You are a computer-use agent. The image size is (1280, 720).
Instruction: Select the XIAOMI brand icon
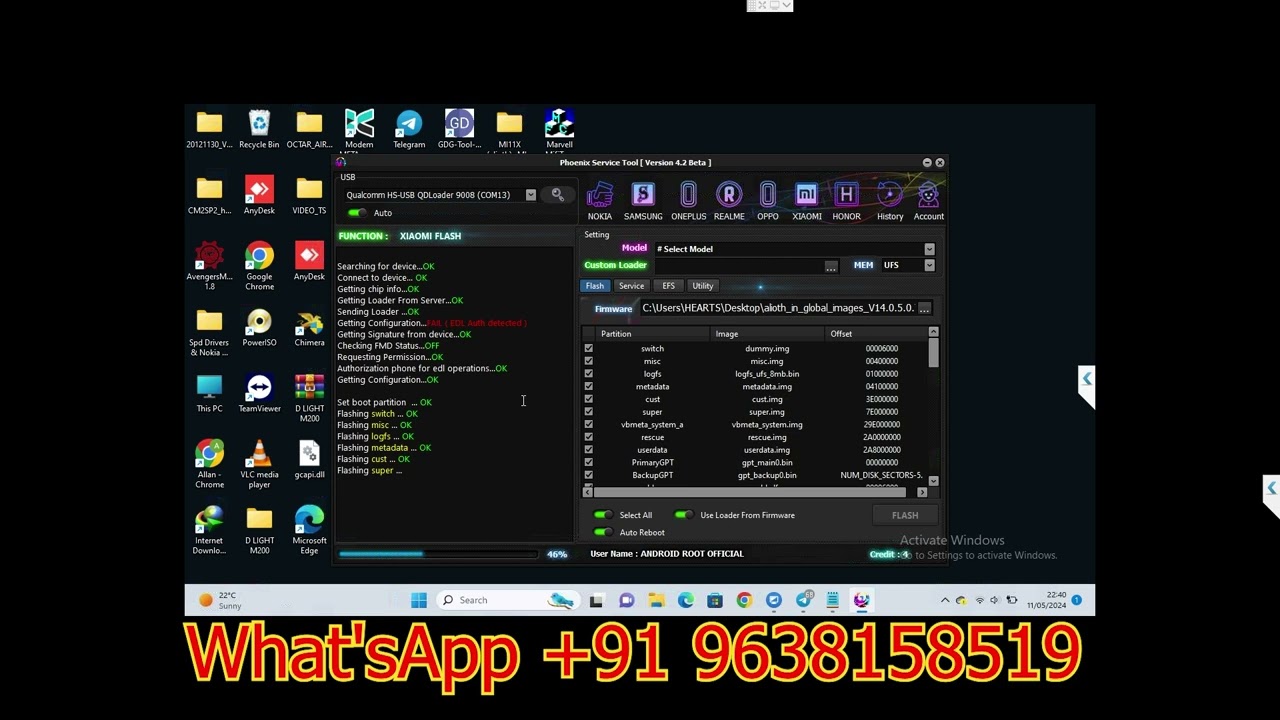pos(806,195)
